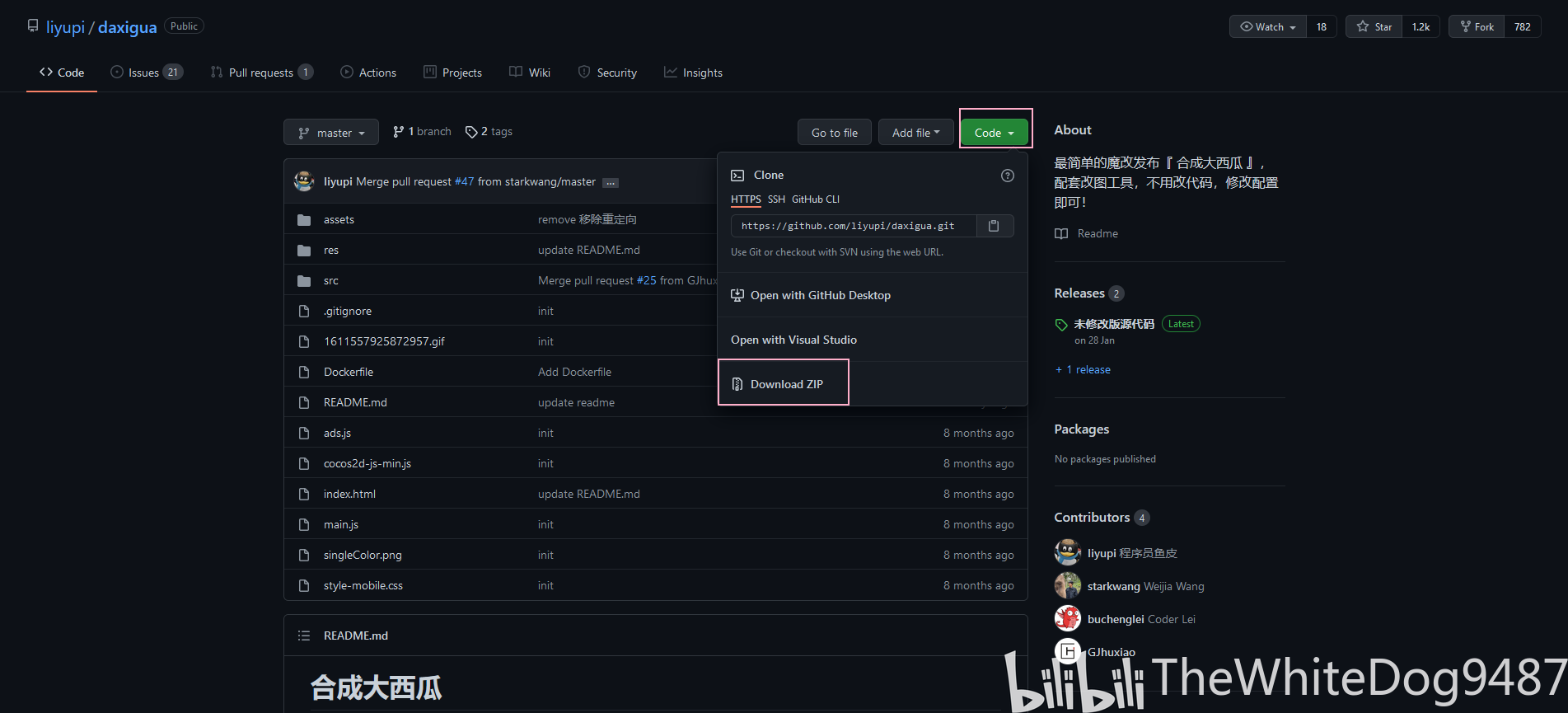Switch clone method to GitHub CLI
1568x713 pixels.
click(x=816, y=199)
